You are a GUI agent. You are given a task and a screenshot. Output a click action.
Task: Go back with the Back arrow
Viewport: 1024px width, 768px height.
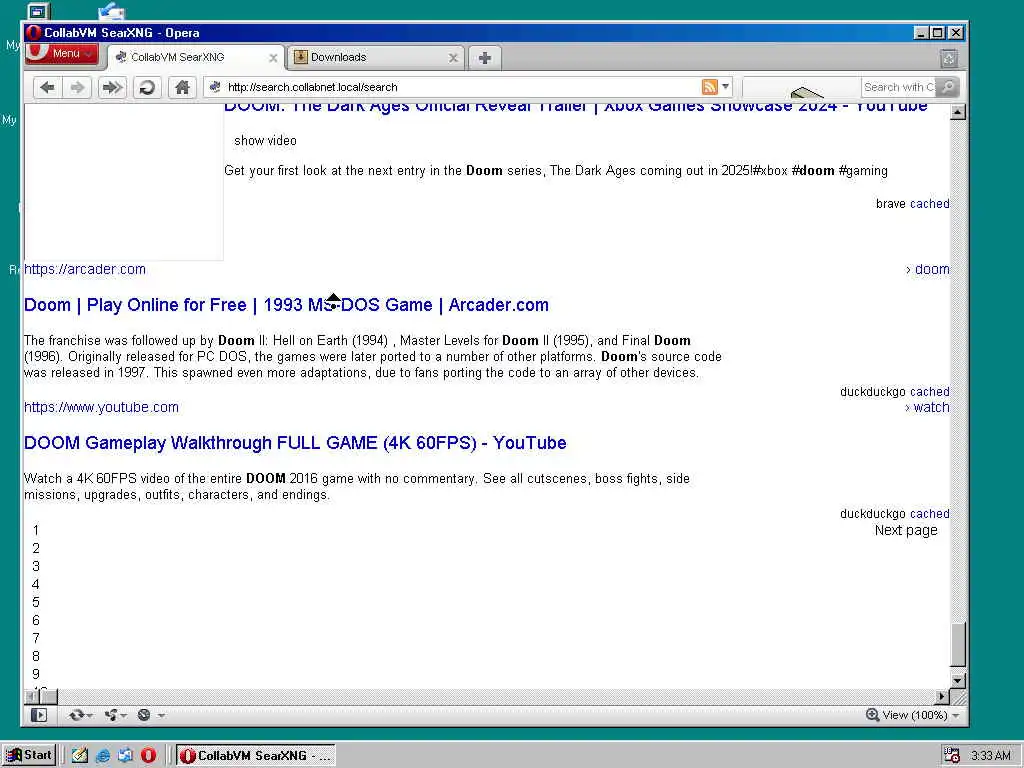click(x=47, y=87)
